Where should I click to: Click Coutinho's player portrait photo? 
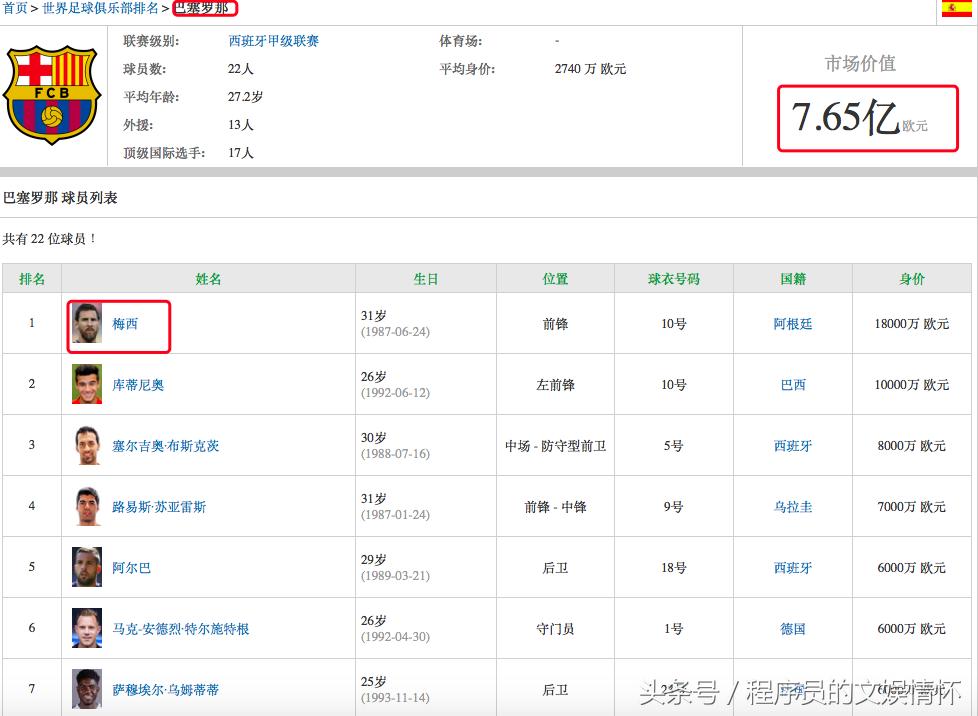pyautogui.click(x=88, y=383)
